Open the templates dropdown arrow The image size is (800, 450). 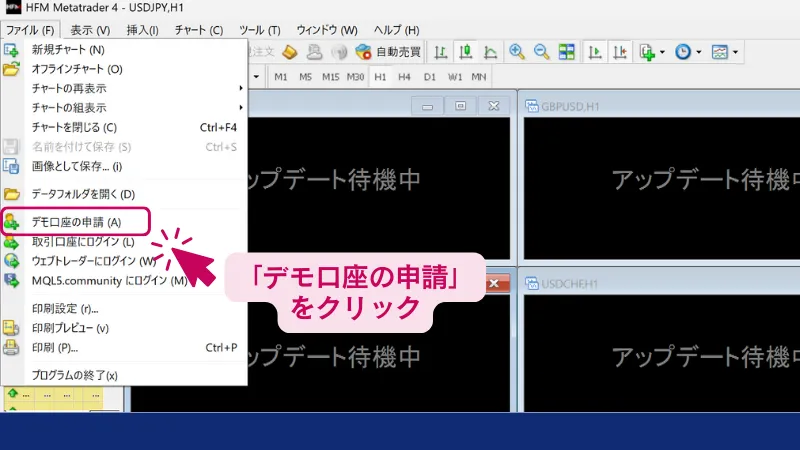coord(735,52)
